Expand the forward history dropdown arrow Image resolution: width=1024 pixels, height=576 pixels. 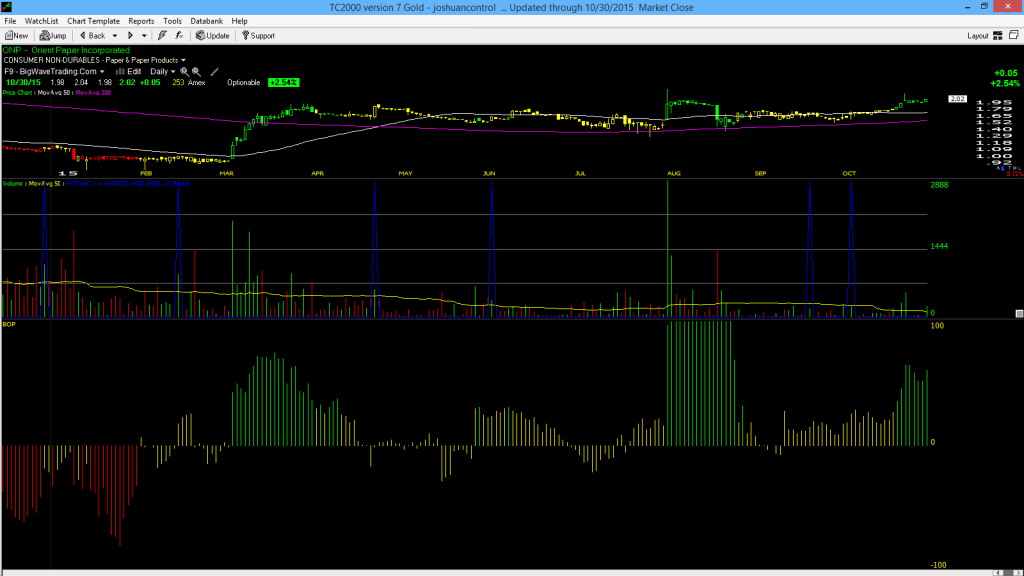tap(144, 36)
